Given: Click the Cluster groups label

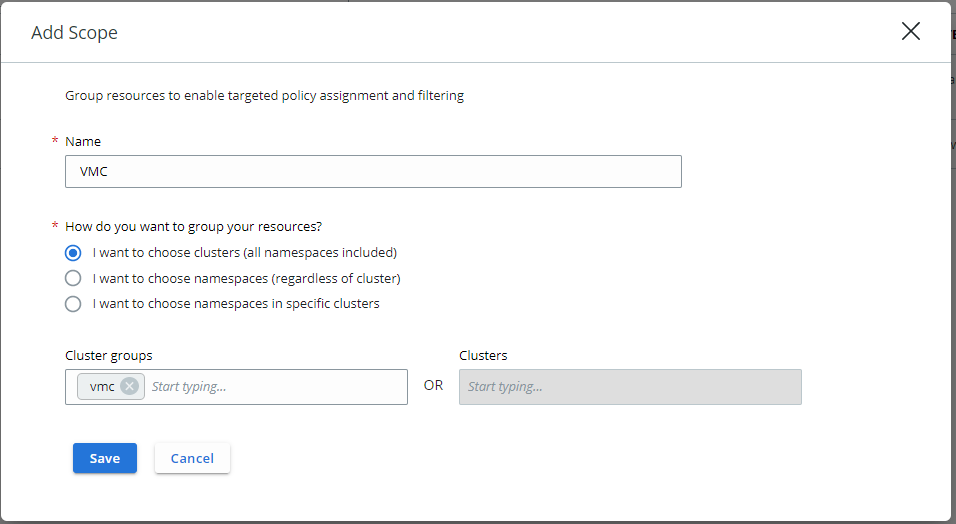Looking at the screenshot, I should click(x=109, y=355).
